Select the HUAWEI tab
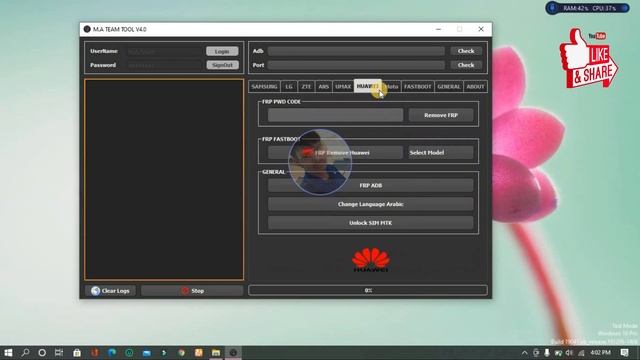 click(x=368, y=86)
